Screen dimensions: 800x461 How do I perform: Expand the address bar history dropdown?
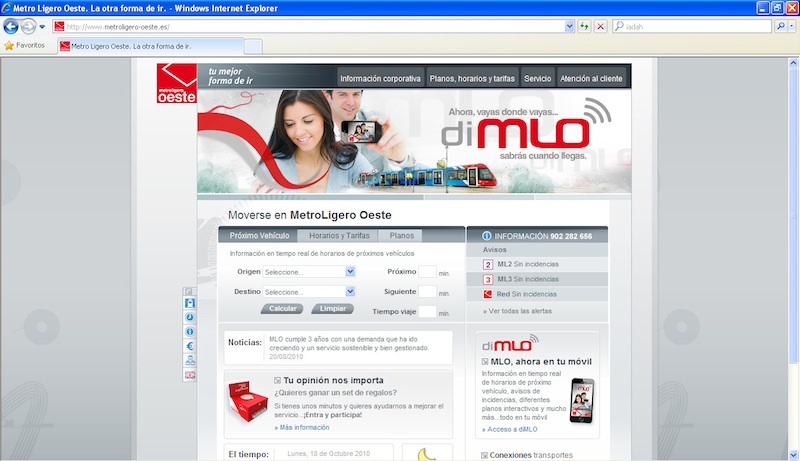570,26
